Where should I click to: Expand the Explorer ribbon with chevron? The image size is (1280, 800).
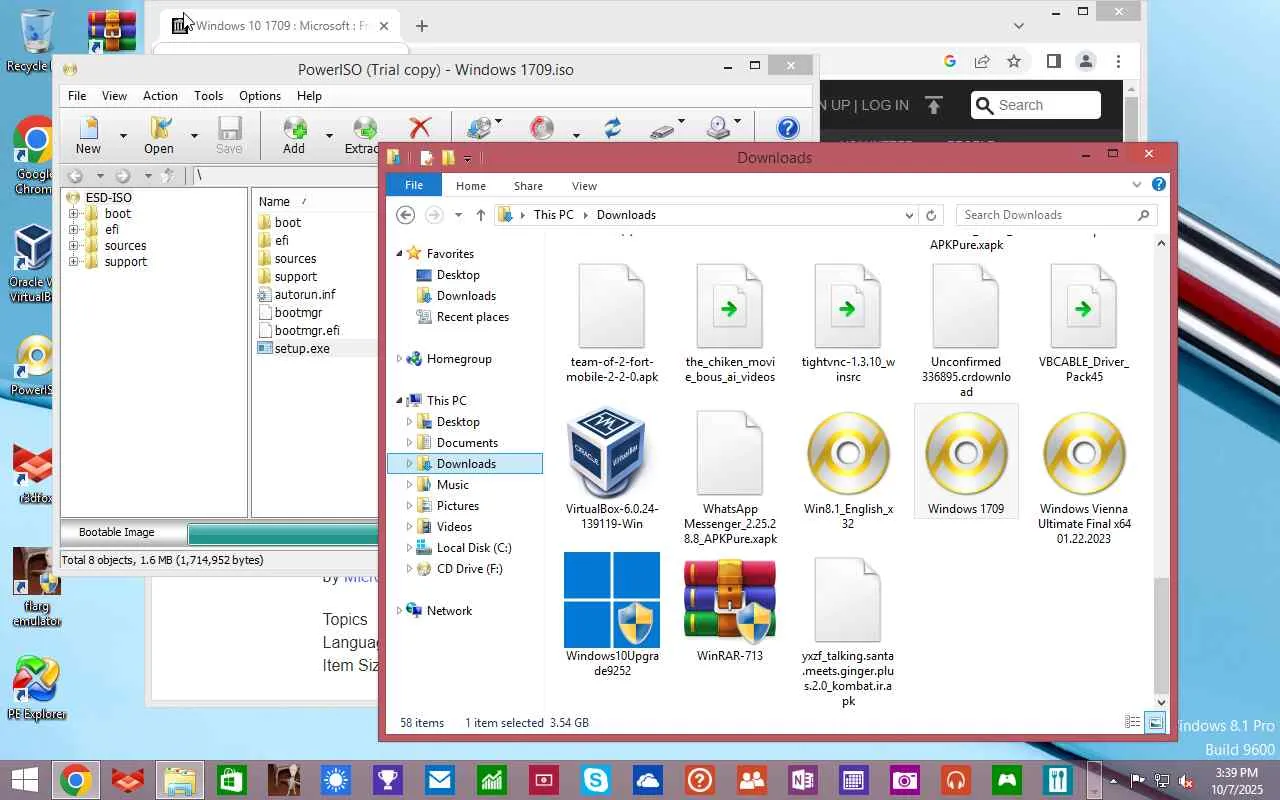(1137, 185)
